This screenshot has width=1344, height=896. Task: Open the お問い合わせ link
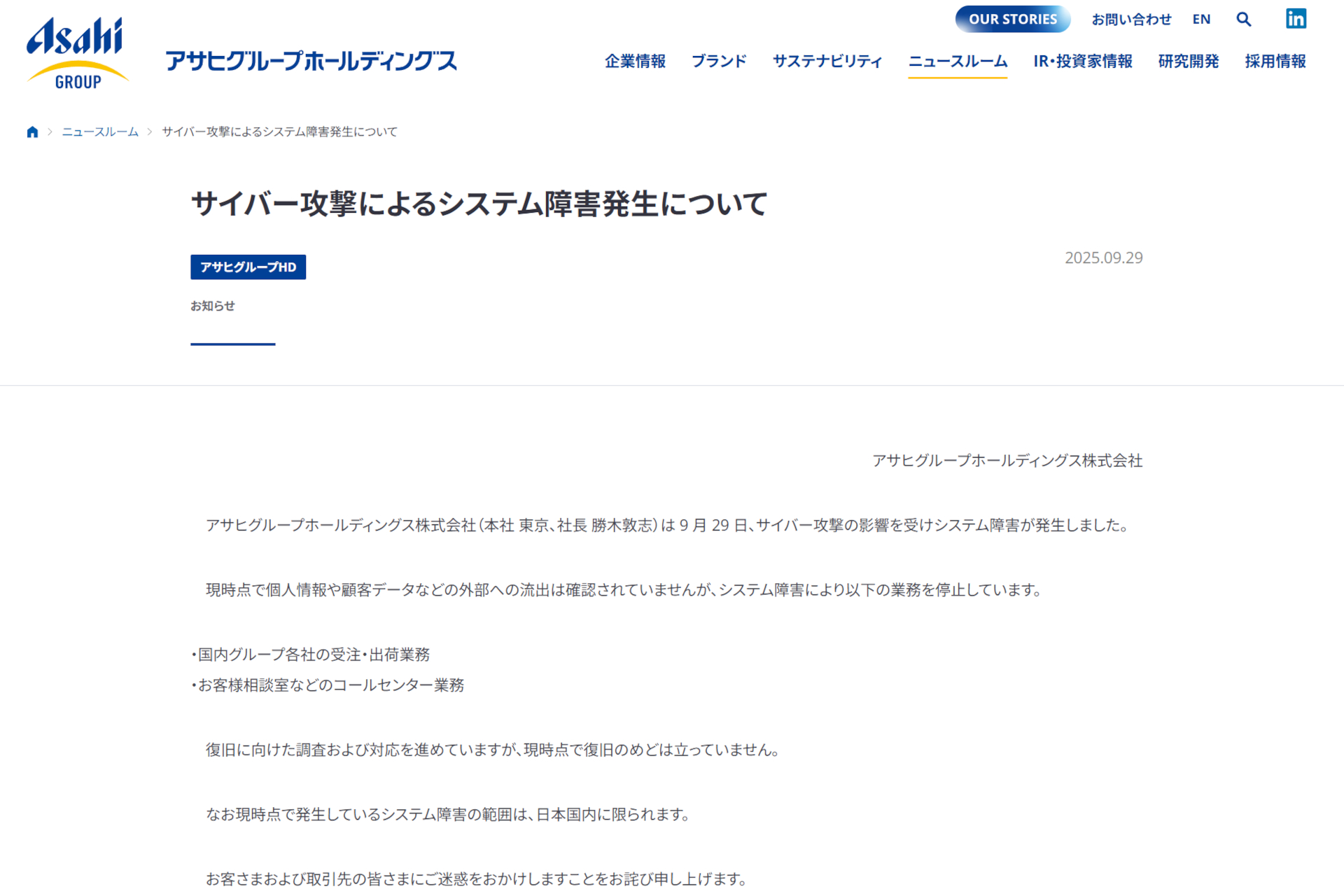1131,20
